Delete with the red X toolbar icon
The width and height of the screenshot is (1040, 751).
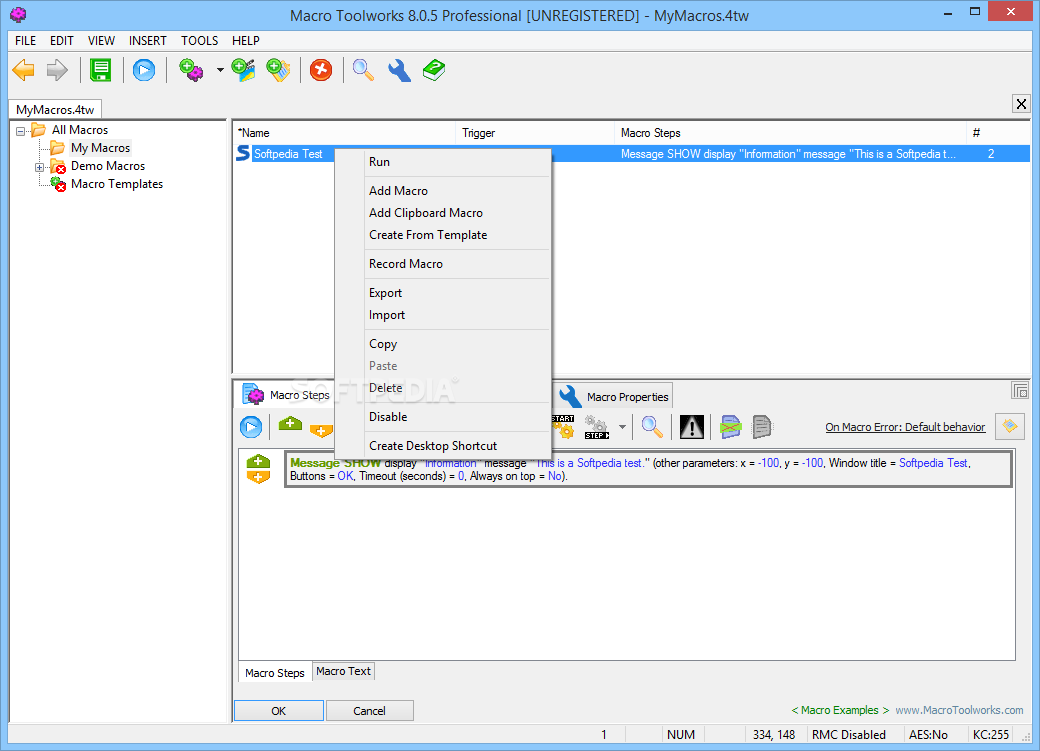tap(321, 70)
